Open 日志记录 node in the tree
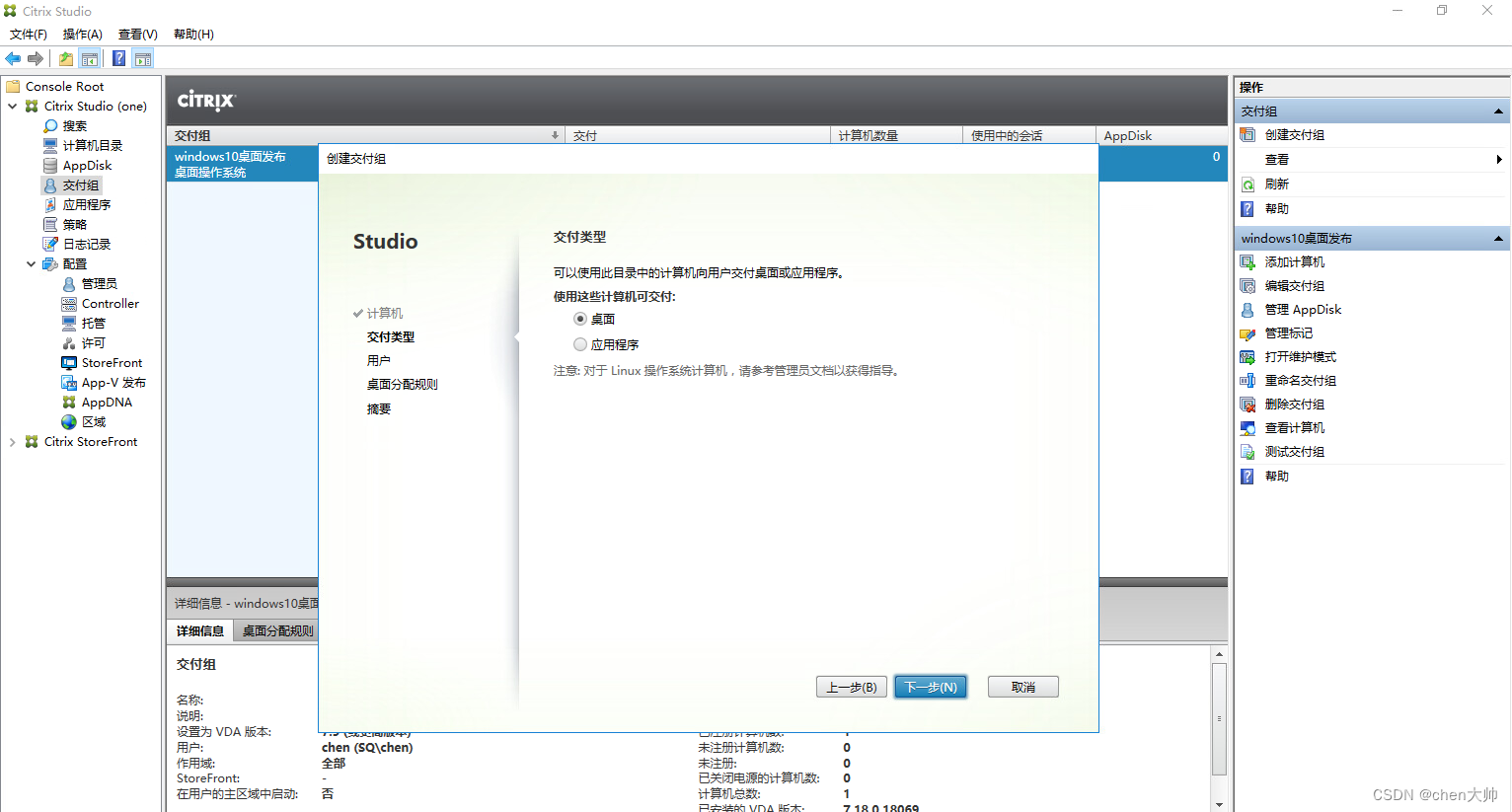 click(x=87, y=245)
